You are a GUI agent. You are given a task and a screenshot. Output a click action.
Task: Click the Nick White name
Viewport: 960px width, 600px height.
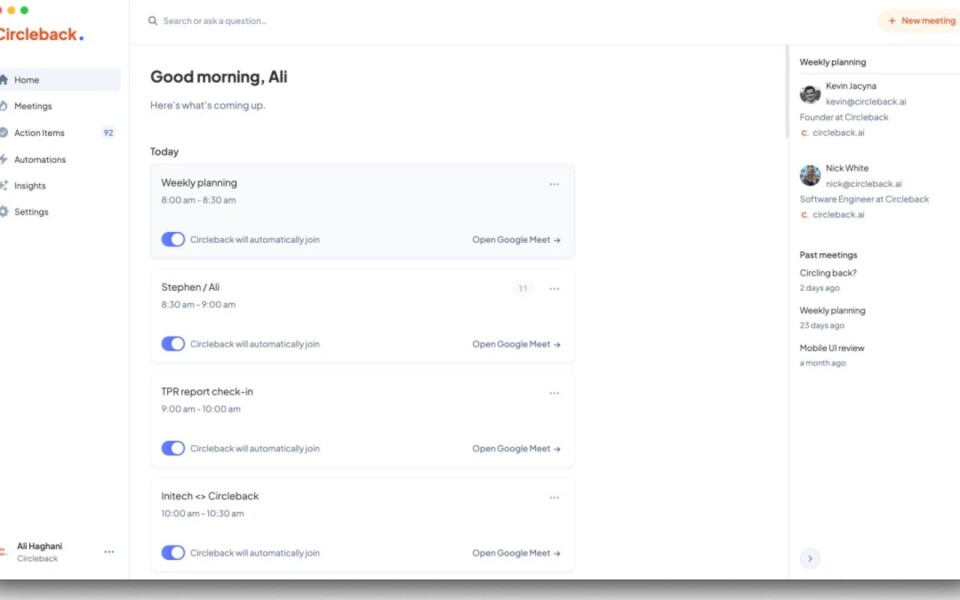847,168
